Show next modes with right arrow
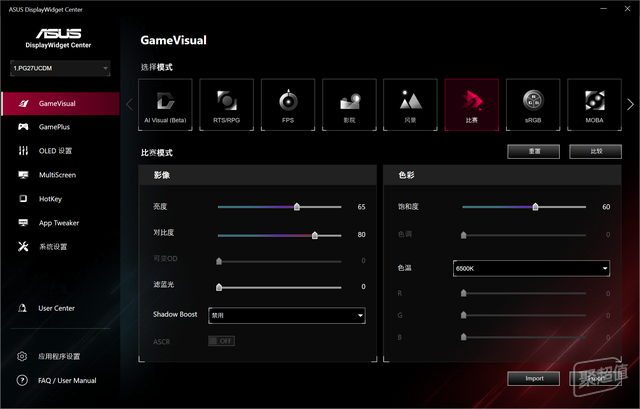Viewport: 640px width, 409px height. click(x=630, y=104)
